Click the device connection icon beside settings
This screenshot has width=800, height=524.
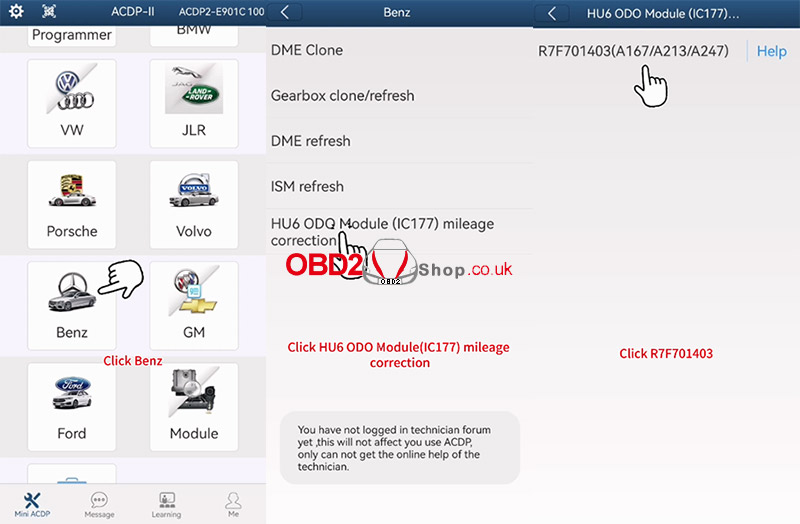click(48, 12)
